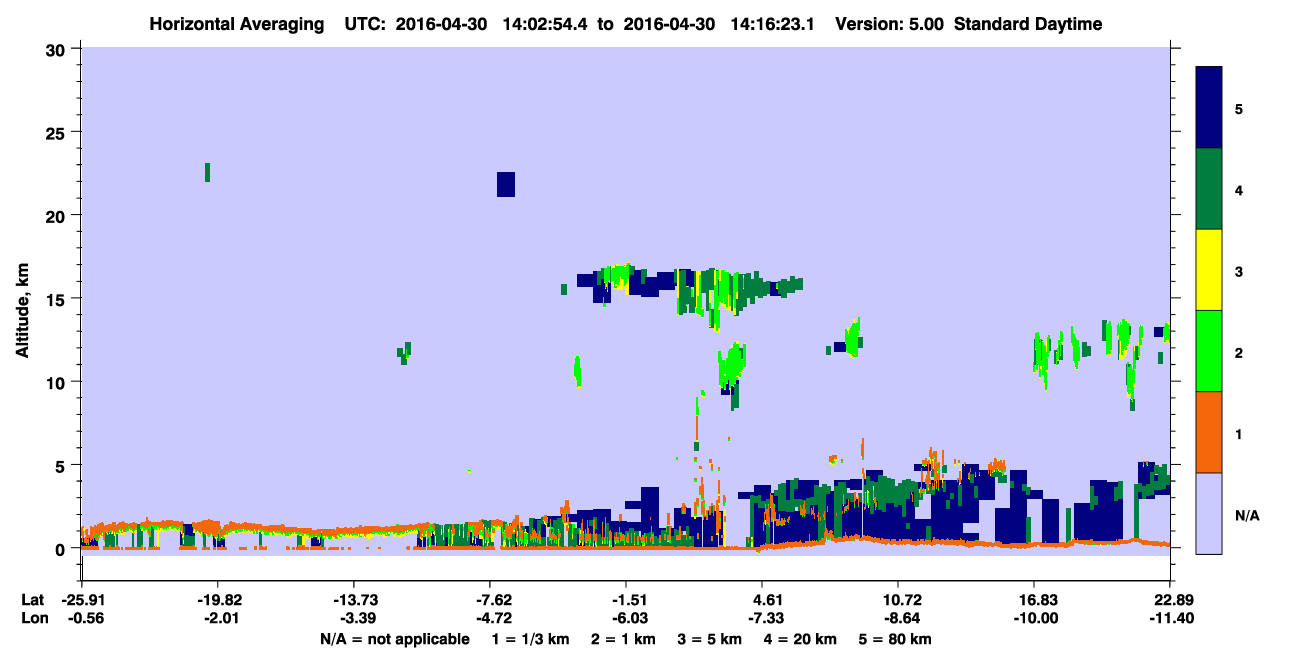This screenshot has width=1300, height=667.
Task: Click the longitude value -11.40
Action: pos(1170,618)
